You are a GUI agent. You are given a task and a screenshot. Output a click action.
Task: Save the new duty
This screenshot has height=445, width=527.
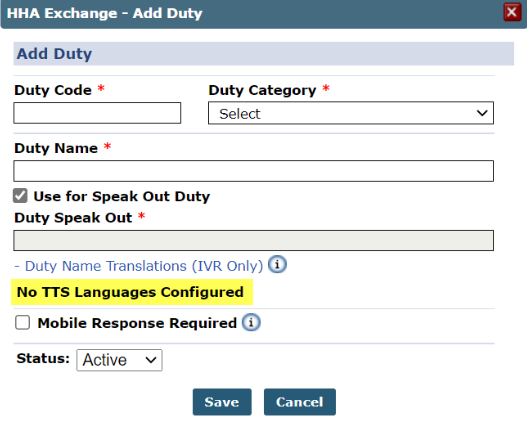(x=222, y=402)
